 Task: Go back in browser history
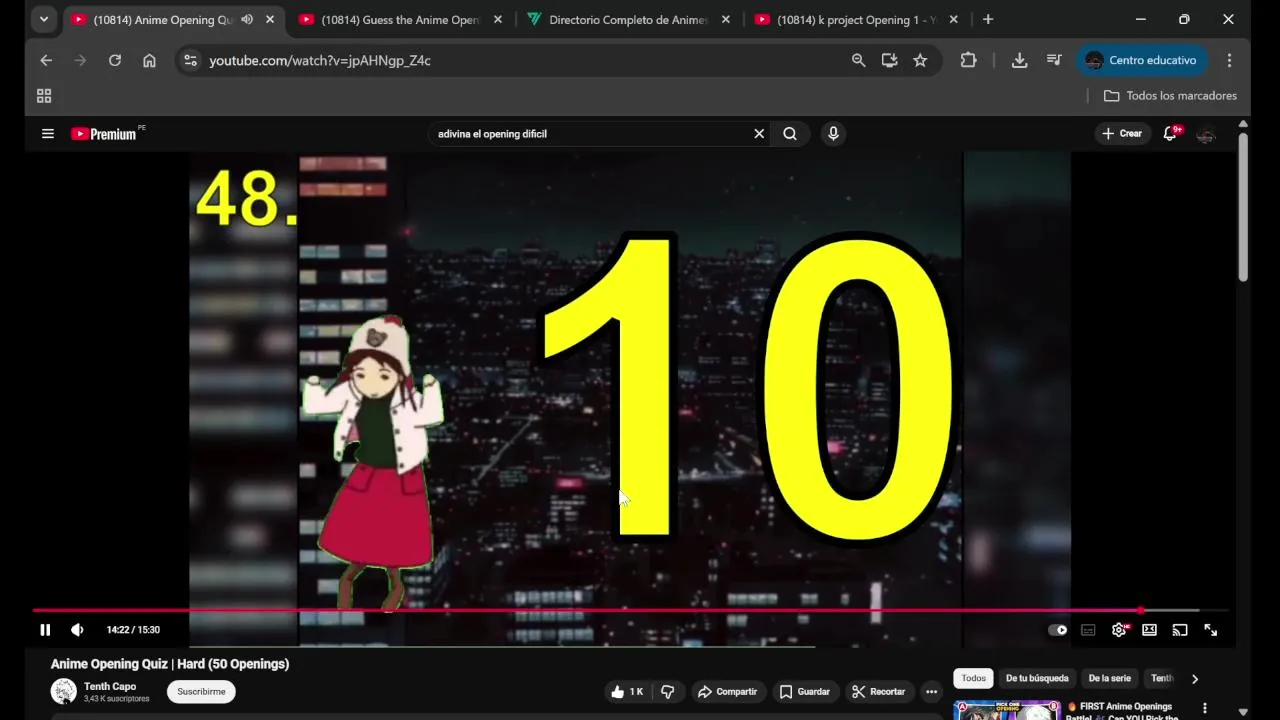(46, 61)
